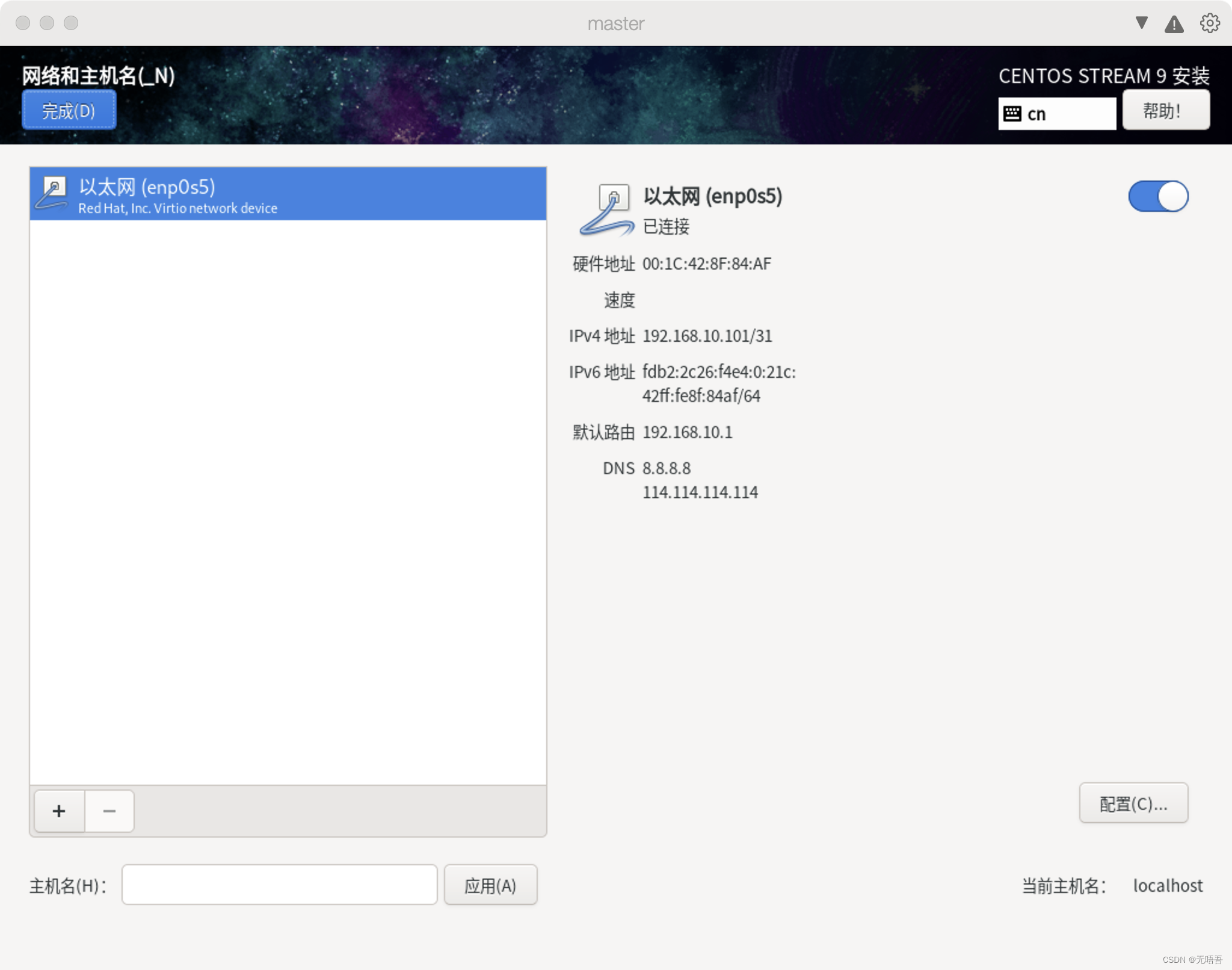Click the 应用(A) apply hostname button
The height and width of the screenshot is (970, 1232).
[x=490, y=885]
